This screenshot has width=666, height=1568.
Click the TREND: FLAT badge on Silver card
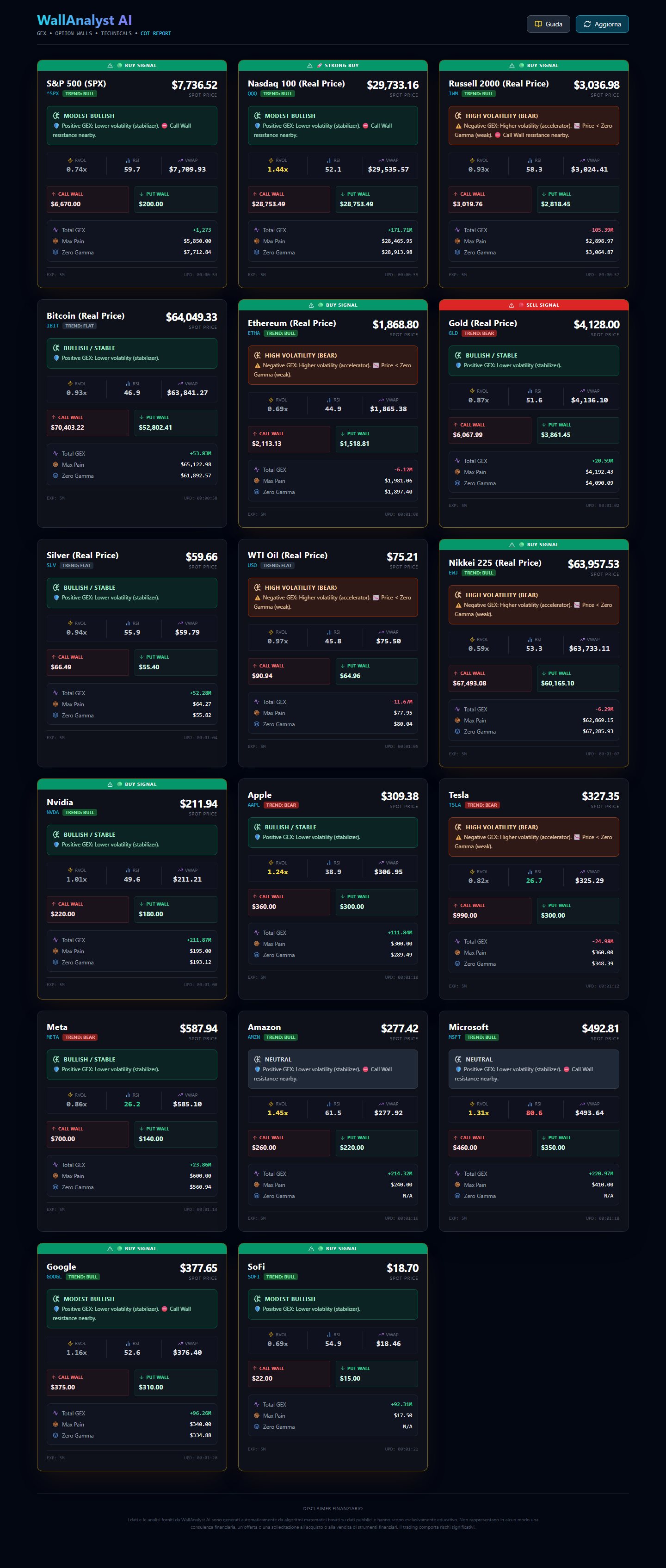click(76, 566)
